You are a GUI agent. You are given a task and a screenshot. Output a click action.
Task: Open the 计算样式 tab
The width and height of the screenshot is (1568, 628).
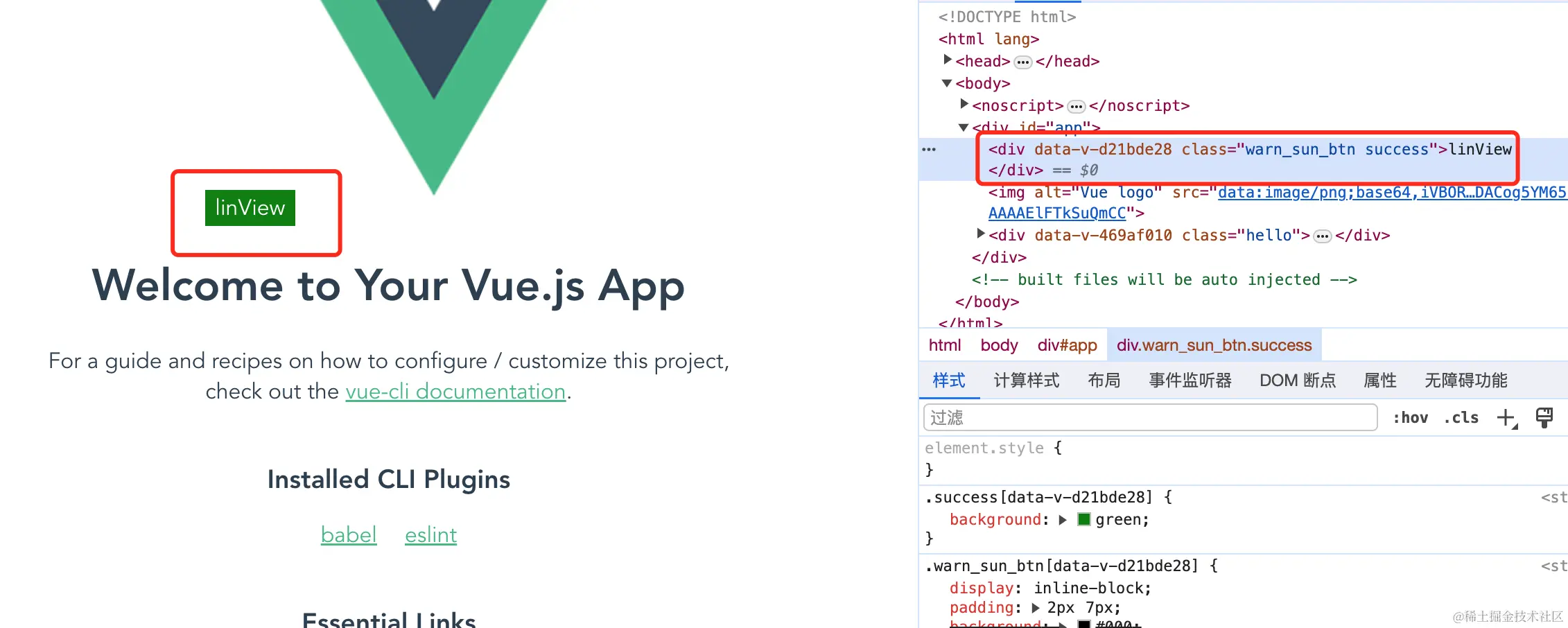tap(1027, 381)
